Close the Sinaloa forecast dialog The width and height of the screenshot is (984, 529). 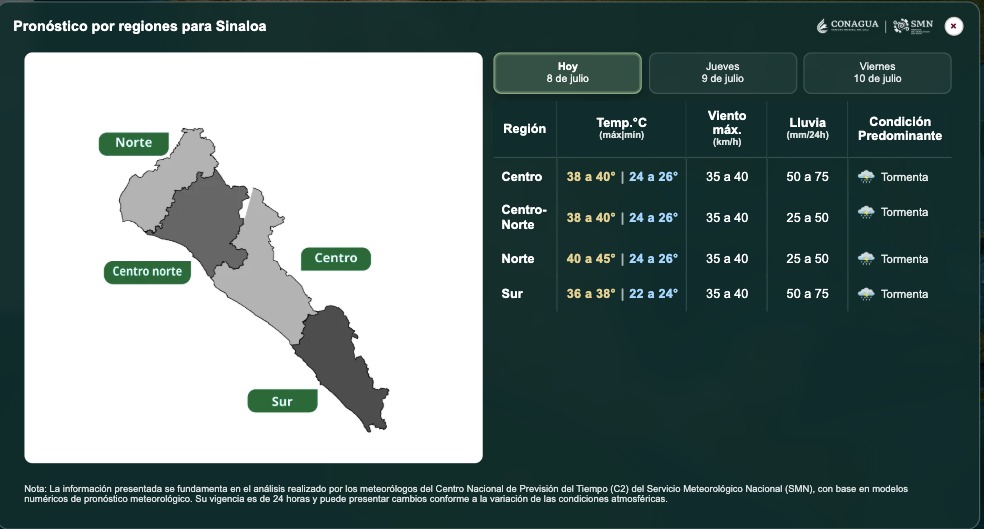click(x=953, y=26)
